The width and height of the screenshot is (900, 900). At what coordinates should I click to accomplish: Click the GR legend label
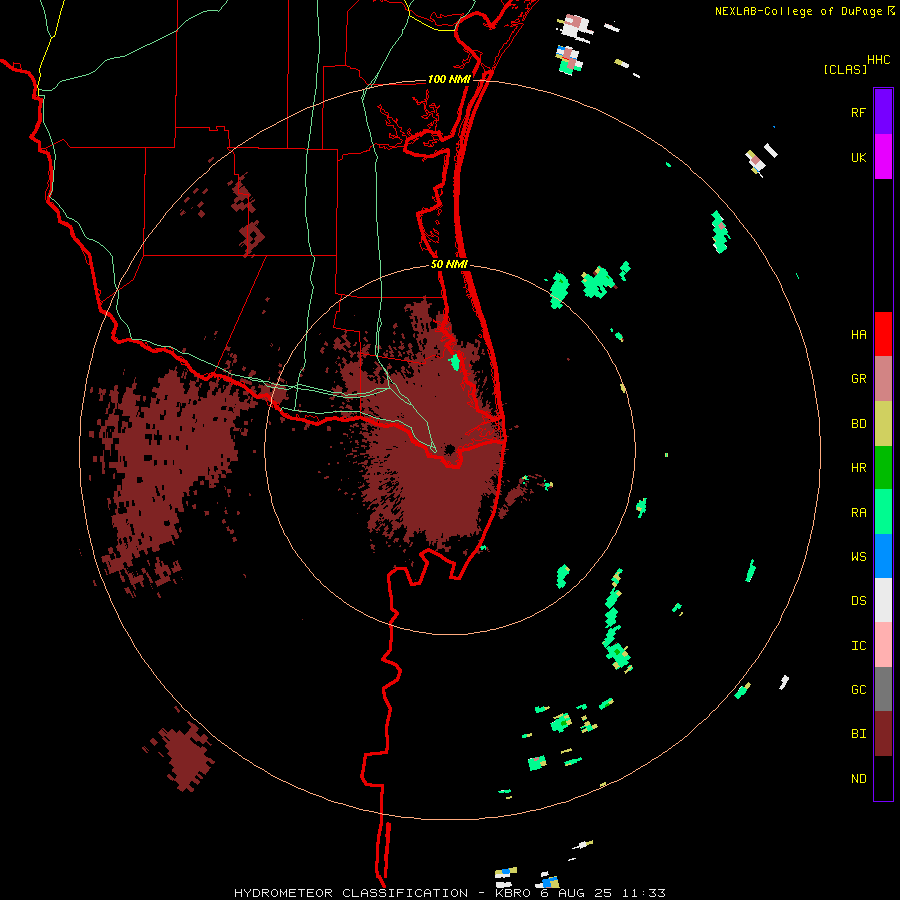pos(858,379)
